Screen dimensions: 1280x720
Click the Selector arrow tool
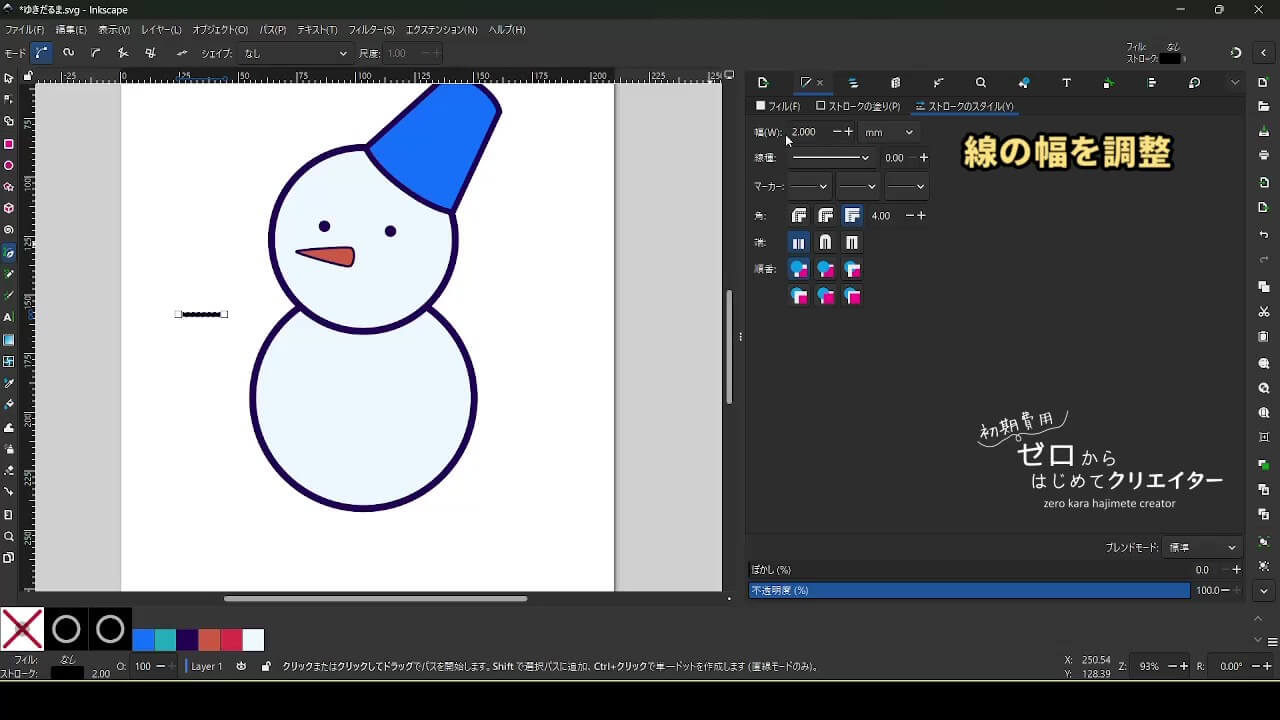pos(9,78)
